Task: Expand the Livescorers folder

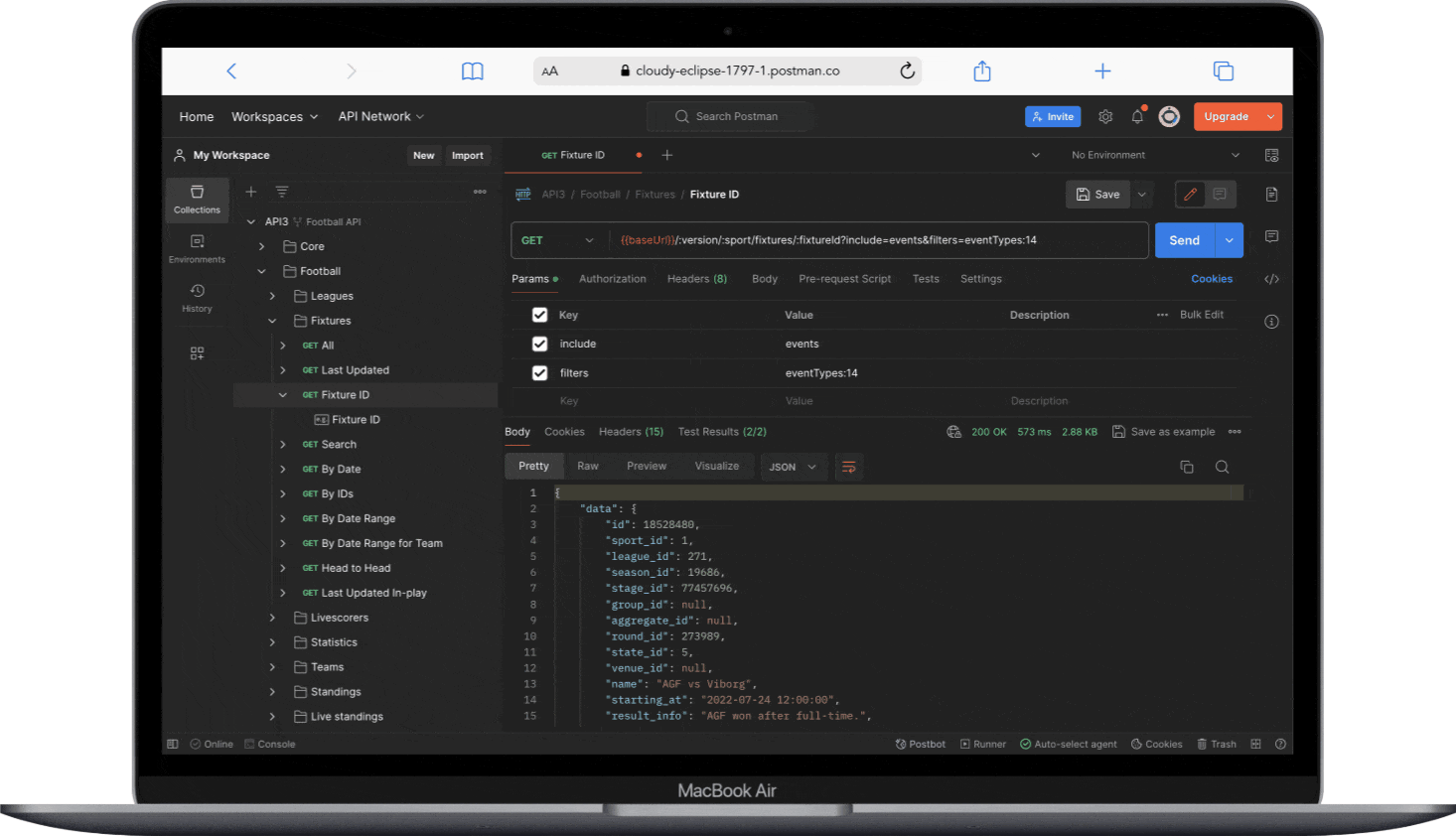Action: [272, 618]
